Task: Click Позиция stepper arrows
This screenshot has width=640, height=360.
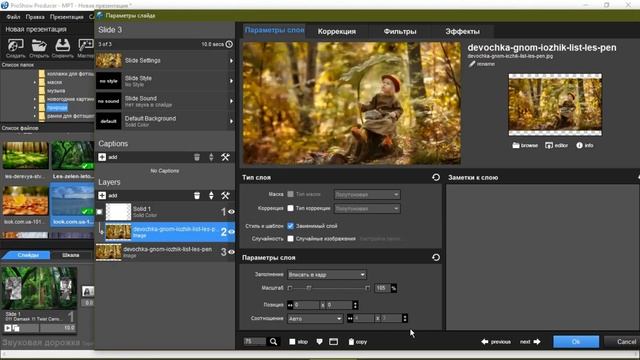Action: pyautogui.click(x=355, y=305)
